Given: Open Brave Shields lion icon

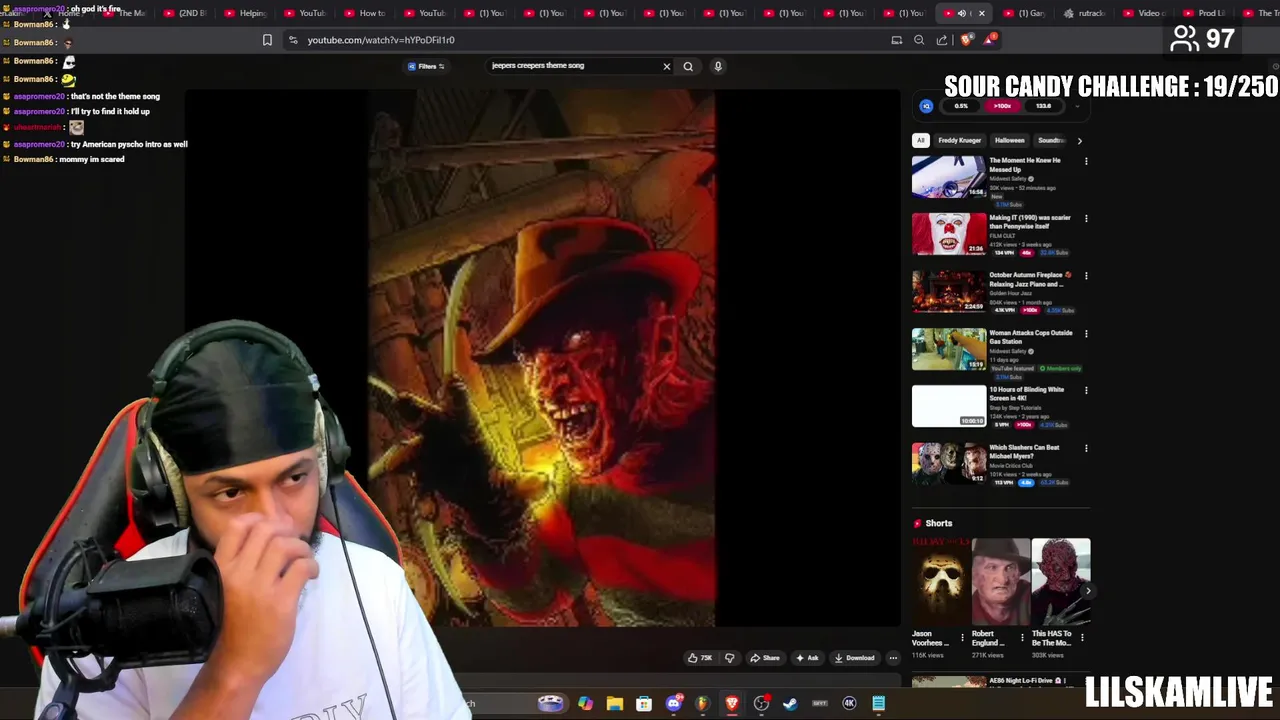Looking at the screenshot, I should (x=965, y=40).
